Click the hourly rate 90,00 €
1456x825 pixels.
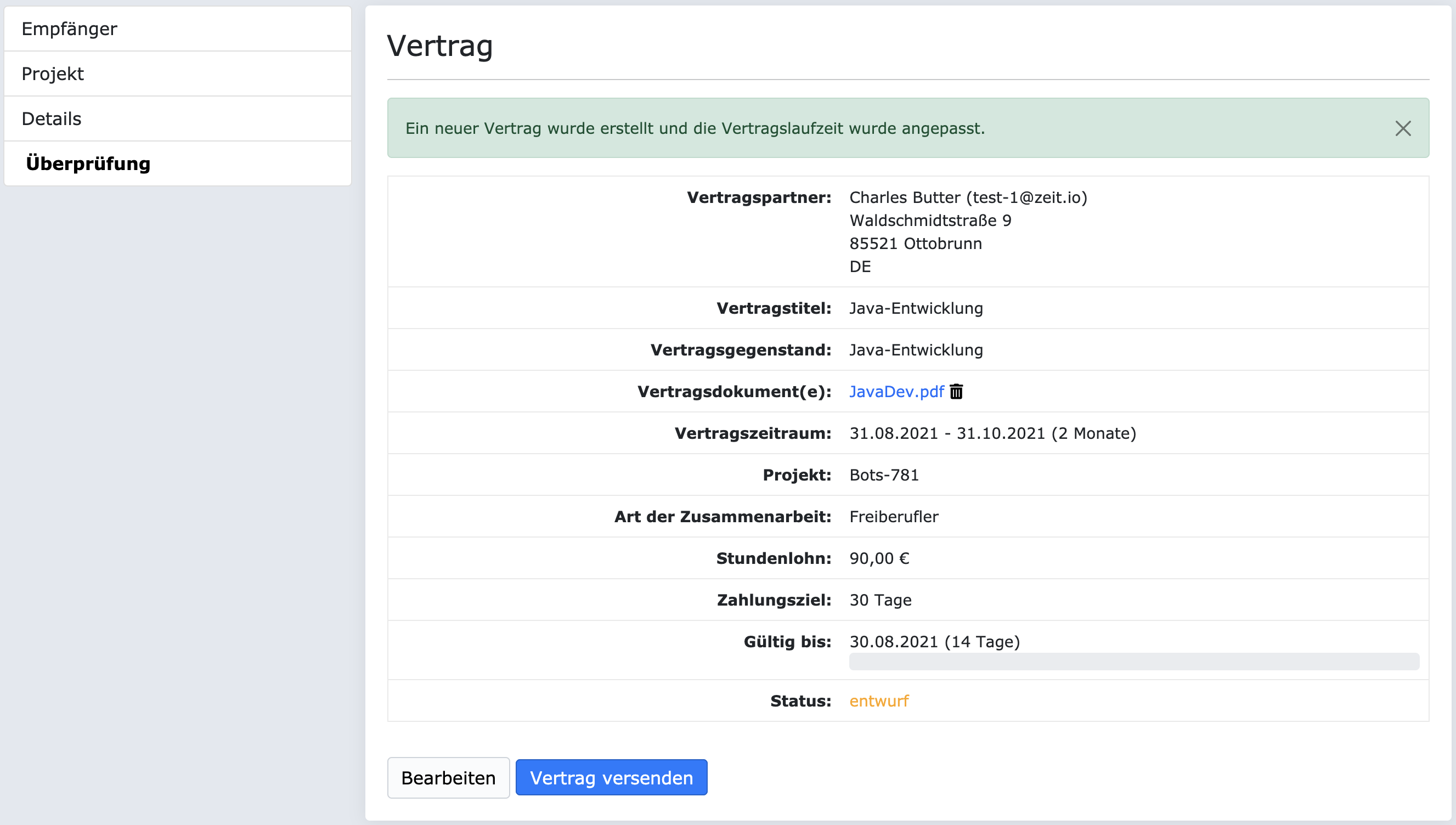click(x=879, y=558)
